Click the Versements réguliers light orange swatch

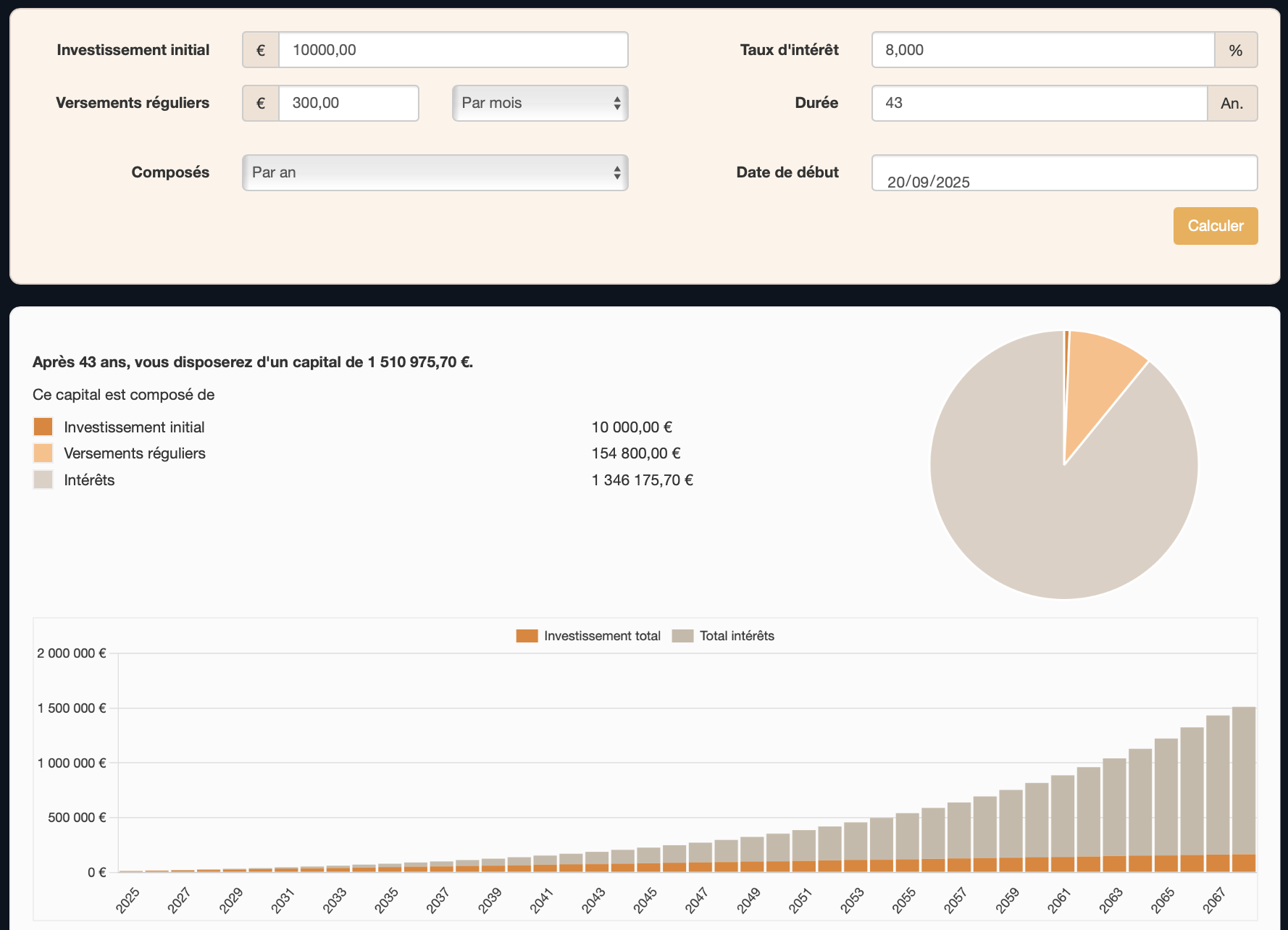pyautogui.click(x=43, y=453)
